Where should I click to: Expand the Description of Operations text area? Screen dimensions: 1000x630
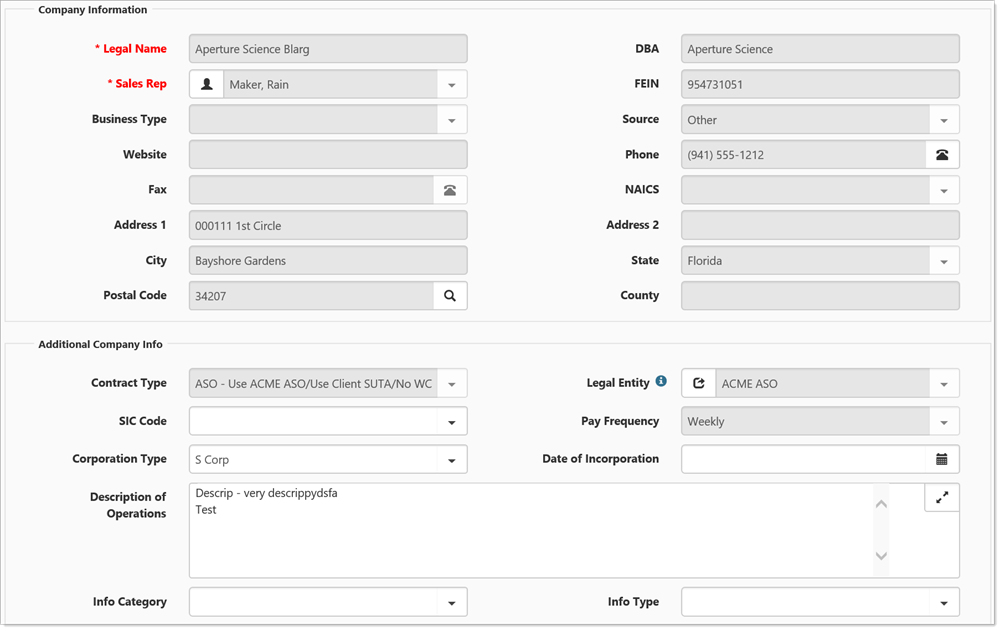[x=942, y=497]
